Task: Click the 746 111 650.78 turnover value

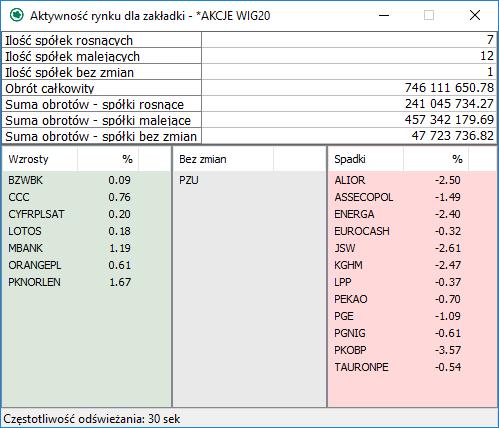Action: tap(449, 88)
